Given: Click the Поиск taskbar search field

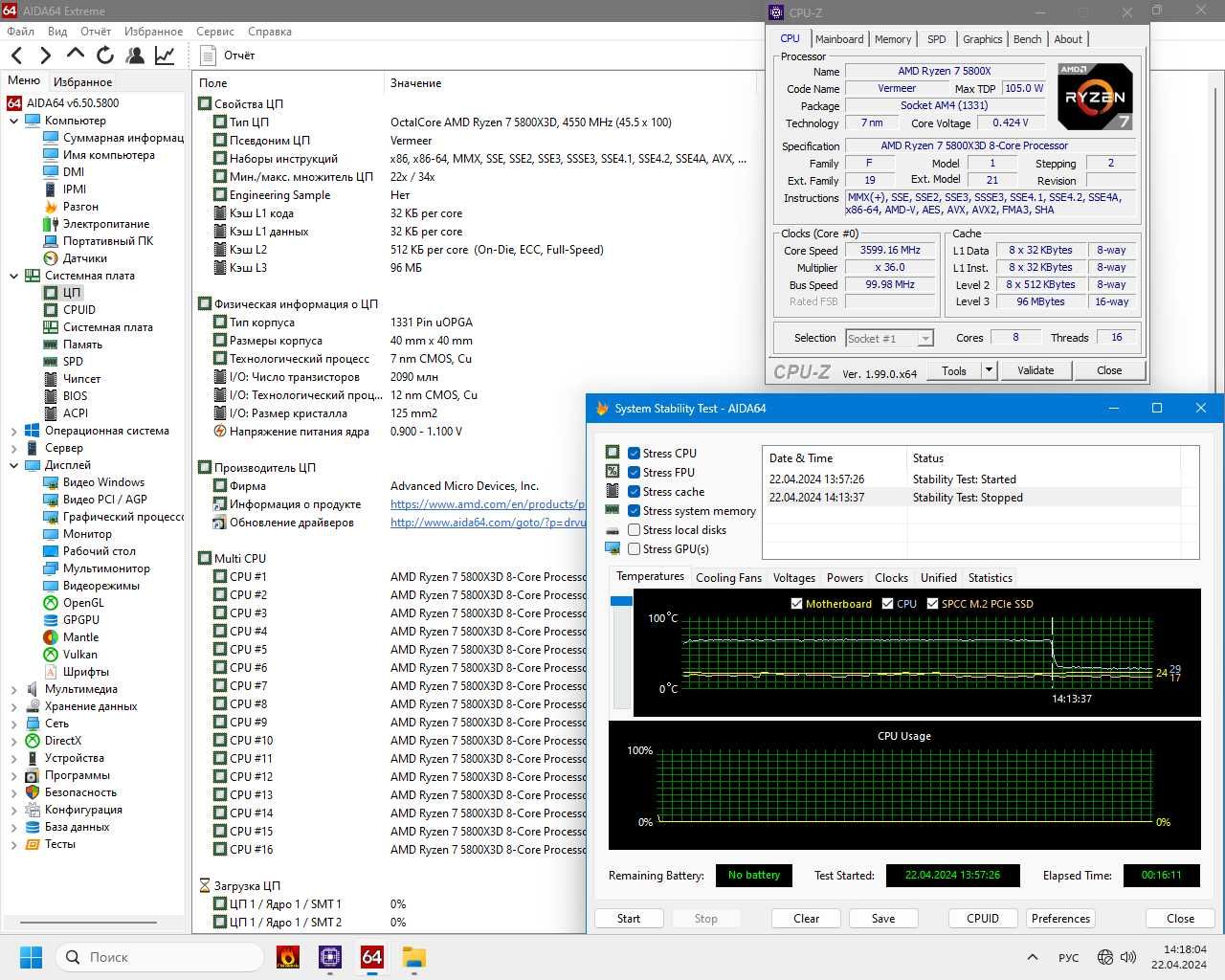Looking at the screenshot, I should (160, 957).
